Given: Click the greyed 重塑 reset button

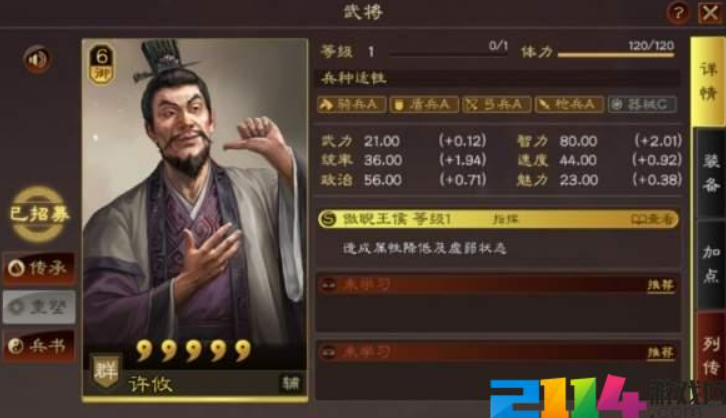Looking at the screenshot, I should (39, 307).
